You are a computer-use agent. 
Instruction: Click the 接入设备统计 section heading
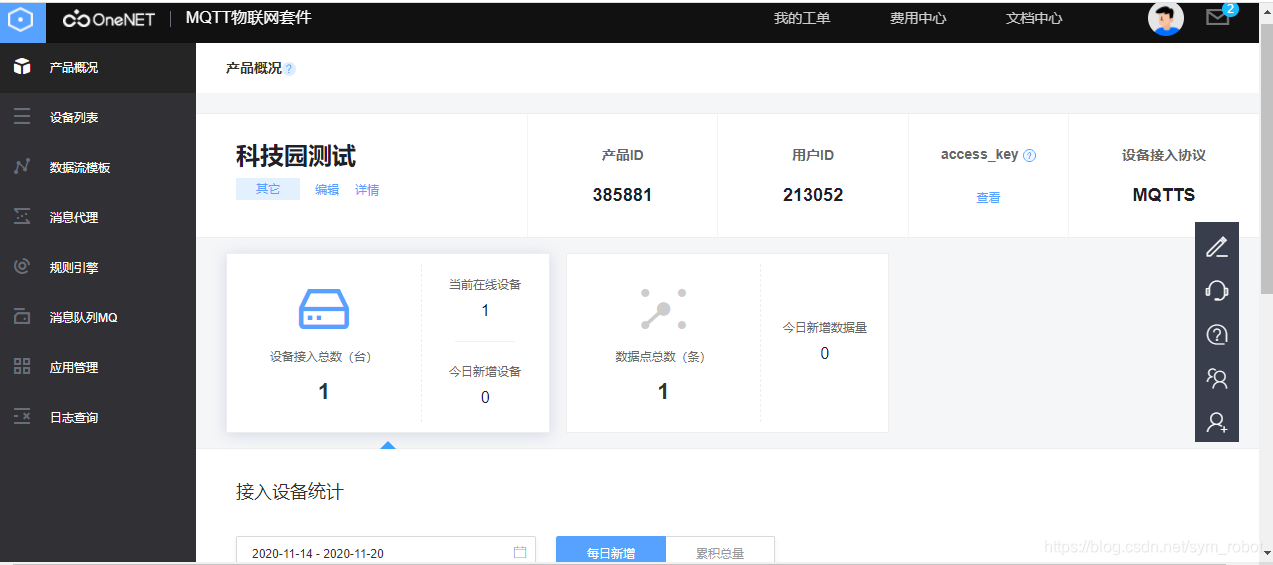(x=290, y=492)
